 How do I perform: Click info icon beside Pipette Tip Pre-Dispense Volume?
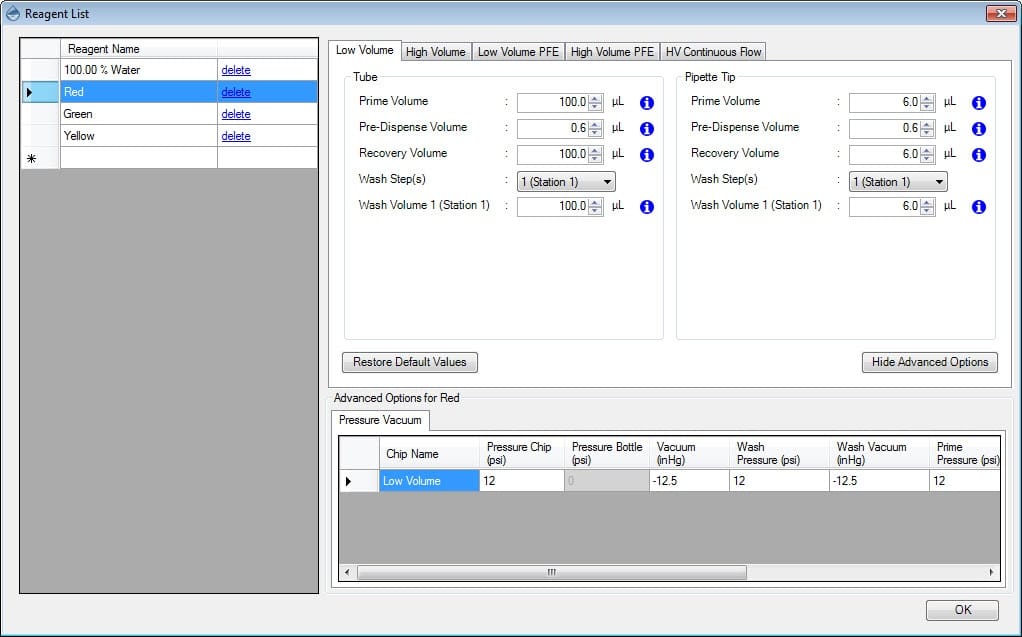click(978, 129)
